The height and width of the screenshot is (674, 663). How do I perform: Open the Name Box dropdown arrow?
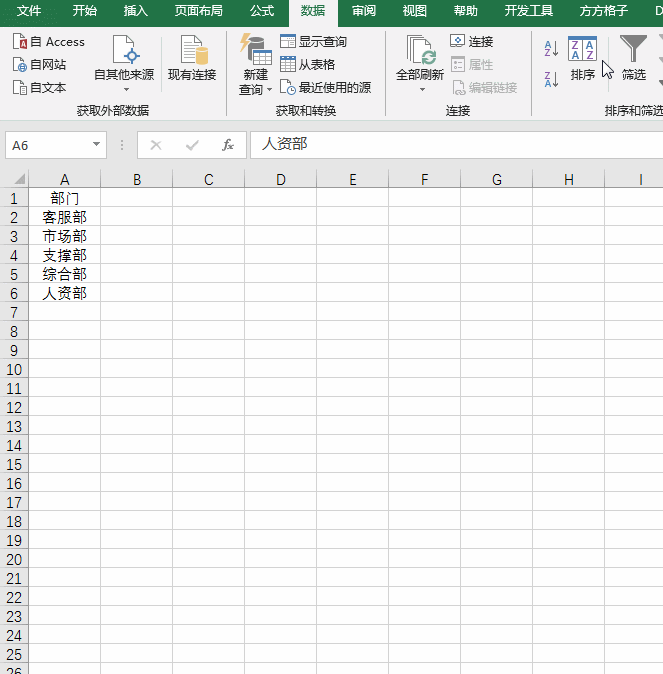[x=96, y=145]
